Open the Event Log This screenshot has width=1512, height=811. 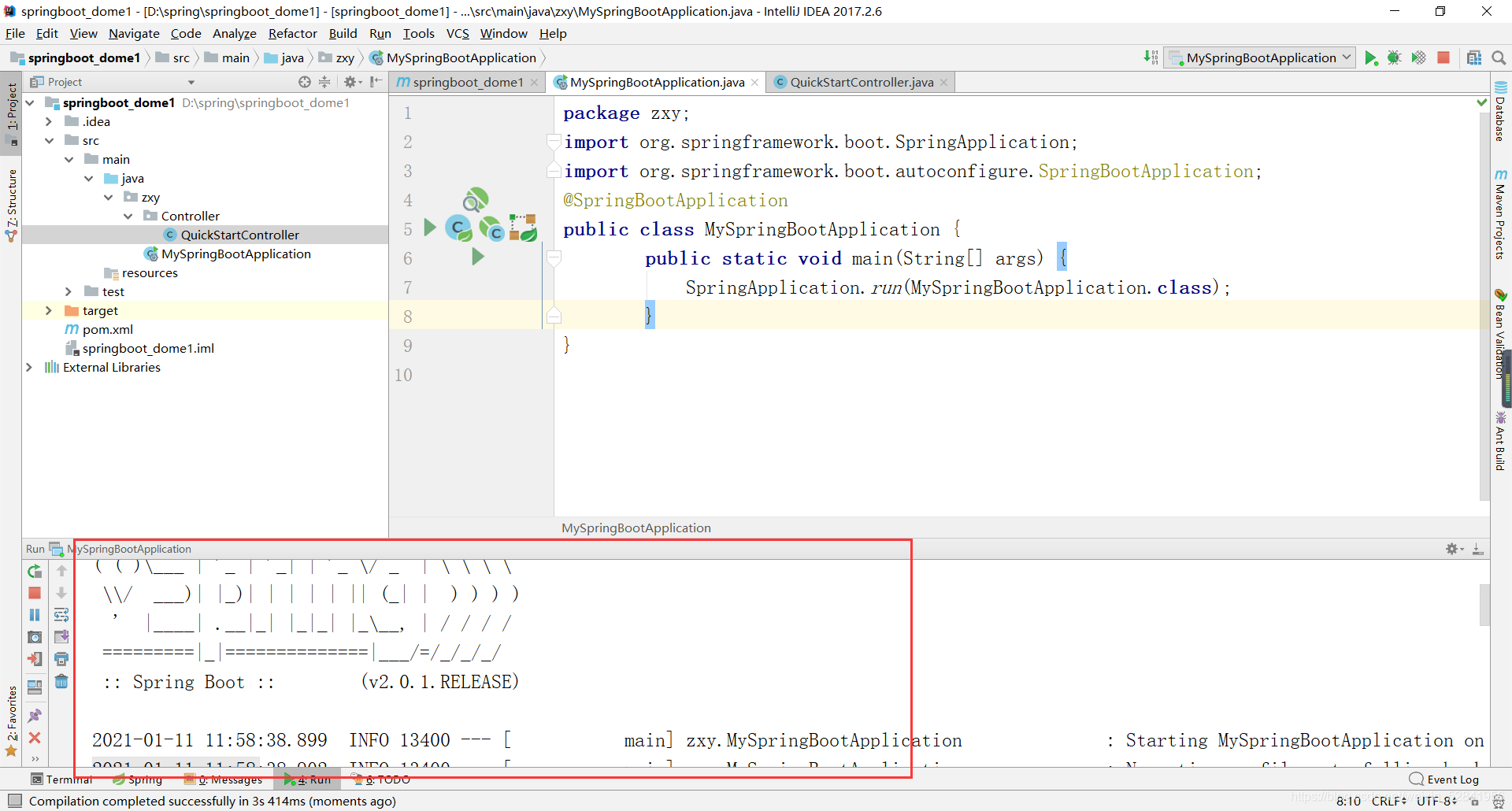pyautogui.click(x=1444, y=780)
